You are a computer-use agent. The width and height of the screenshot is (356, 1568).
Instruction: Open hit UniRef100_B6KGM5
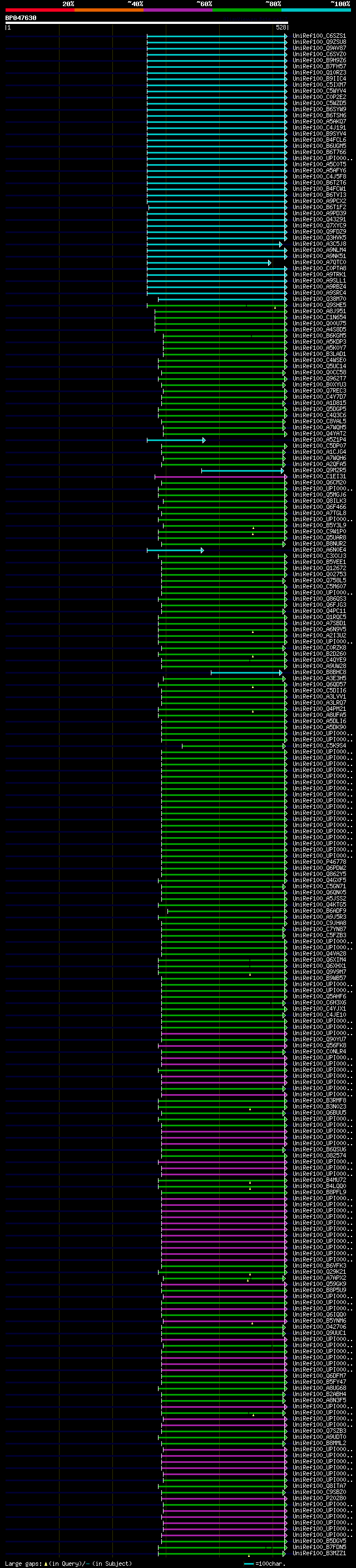click(x=319, y=335)
